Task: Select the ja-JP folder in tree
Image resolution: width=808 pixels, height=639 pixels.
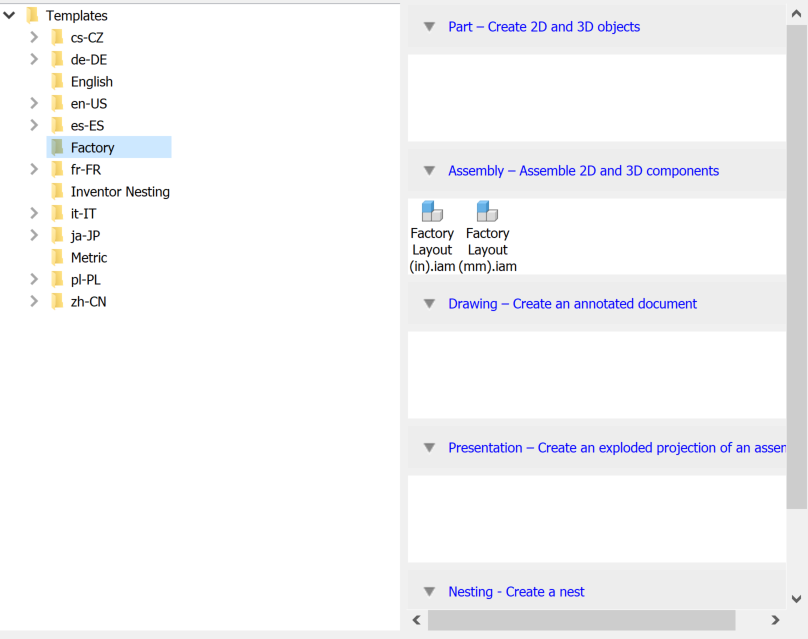Action: click(x=85, y=236)
